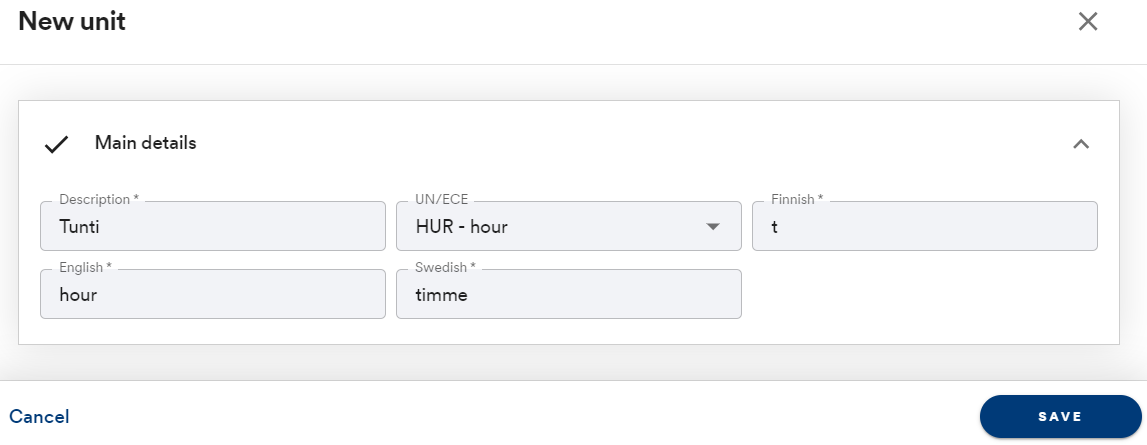Click into the Finnish field containing t

pos(925,226)
